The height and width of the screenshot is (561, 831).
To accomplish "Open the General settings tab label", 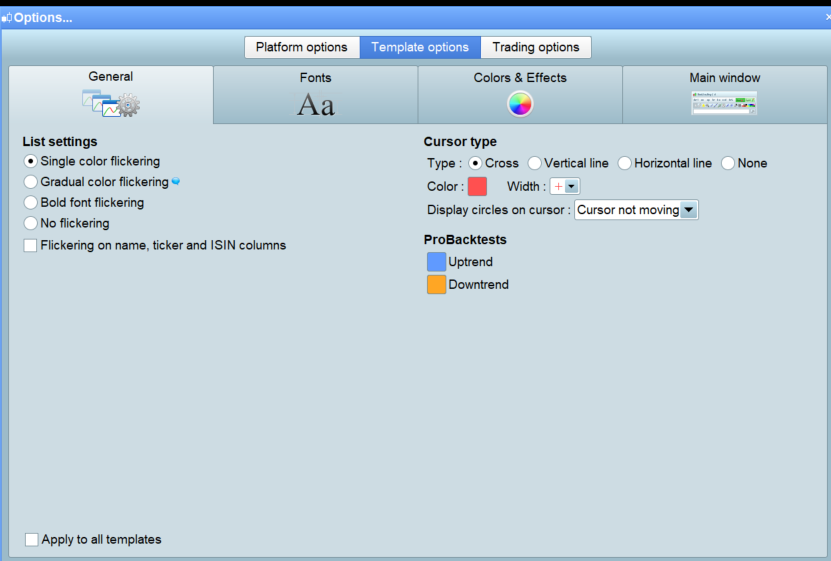I will coord(111,76).
